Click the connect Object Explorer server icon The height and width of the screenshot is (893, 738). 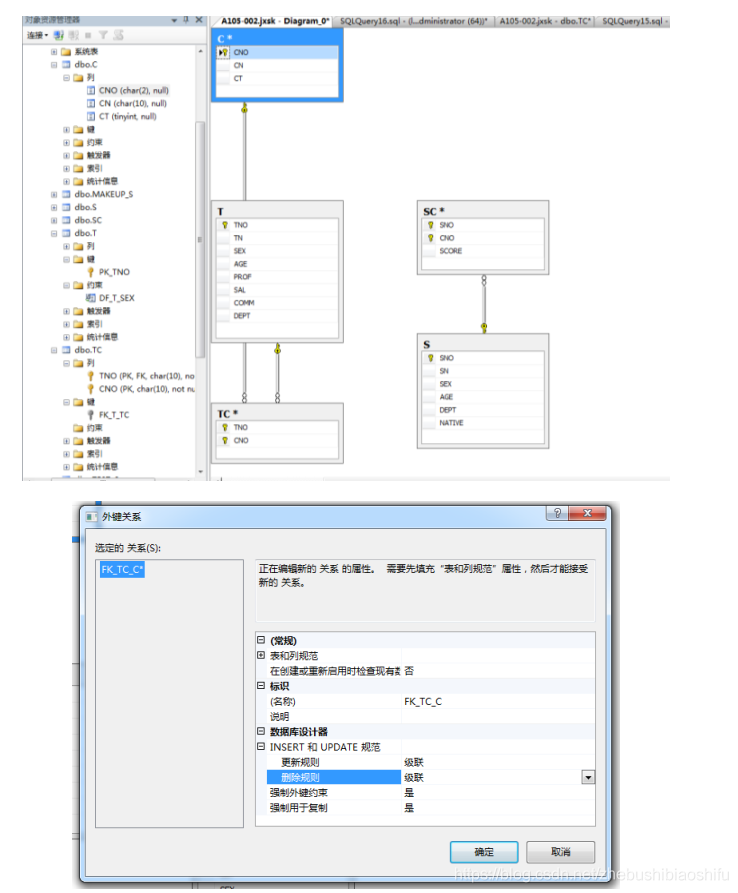(59, 35)
